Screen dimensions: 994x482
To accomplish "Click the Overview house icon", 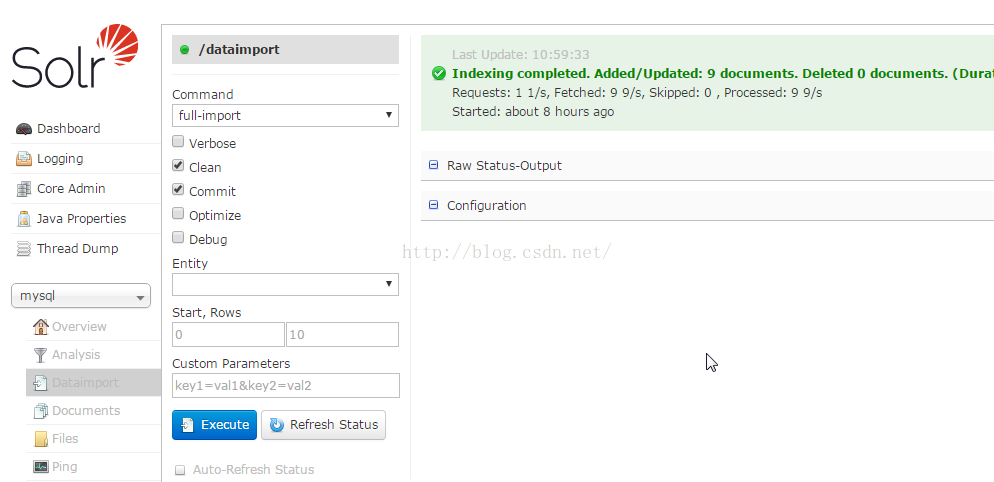I will click(x=41, y=327).
